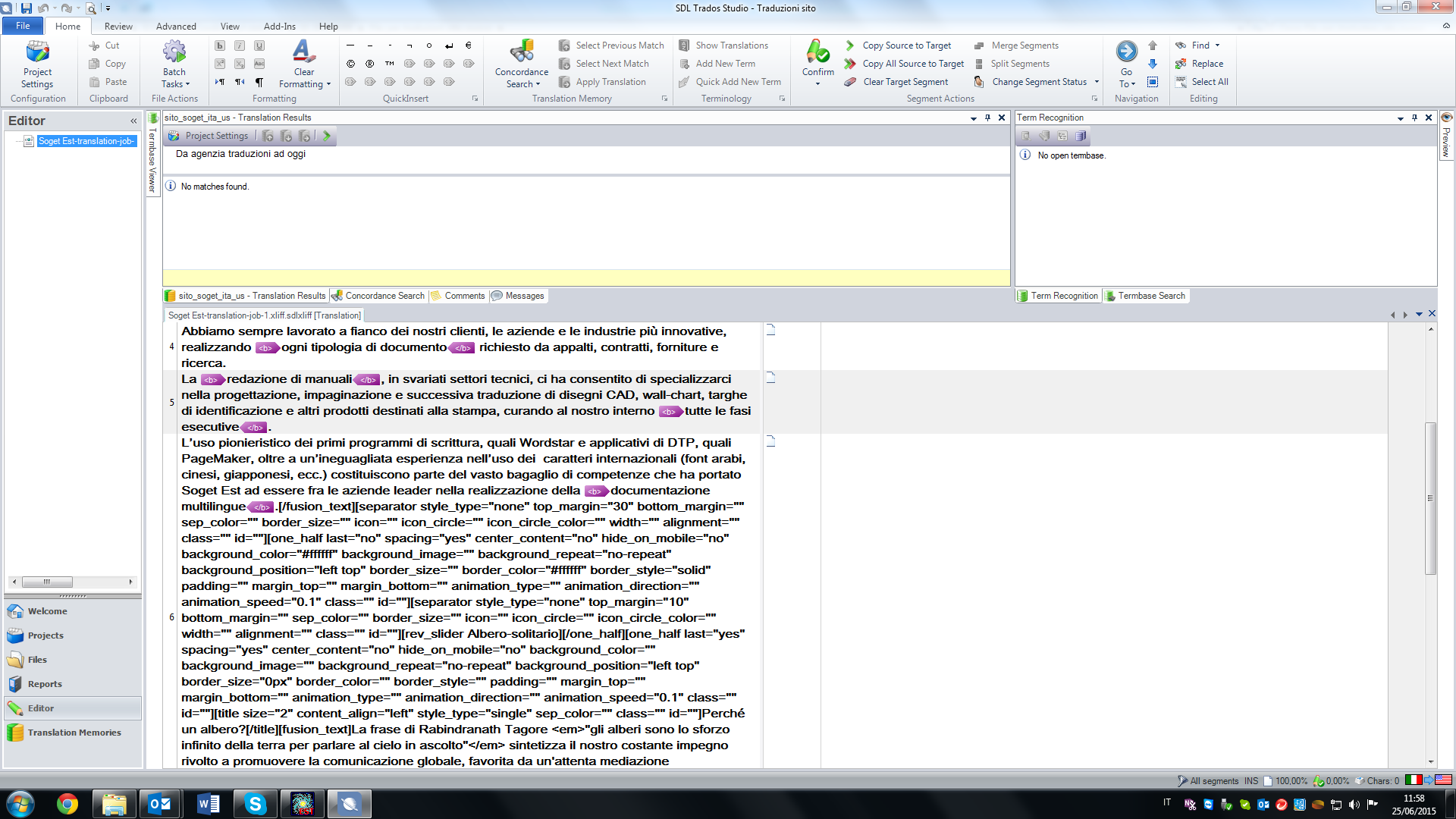This screenshot has height=819, width=1456.
Task: Open the Termbase Search tab
Action: pos(1145,296)
